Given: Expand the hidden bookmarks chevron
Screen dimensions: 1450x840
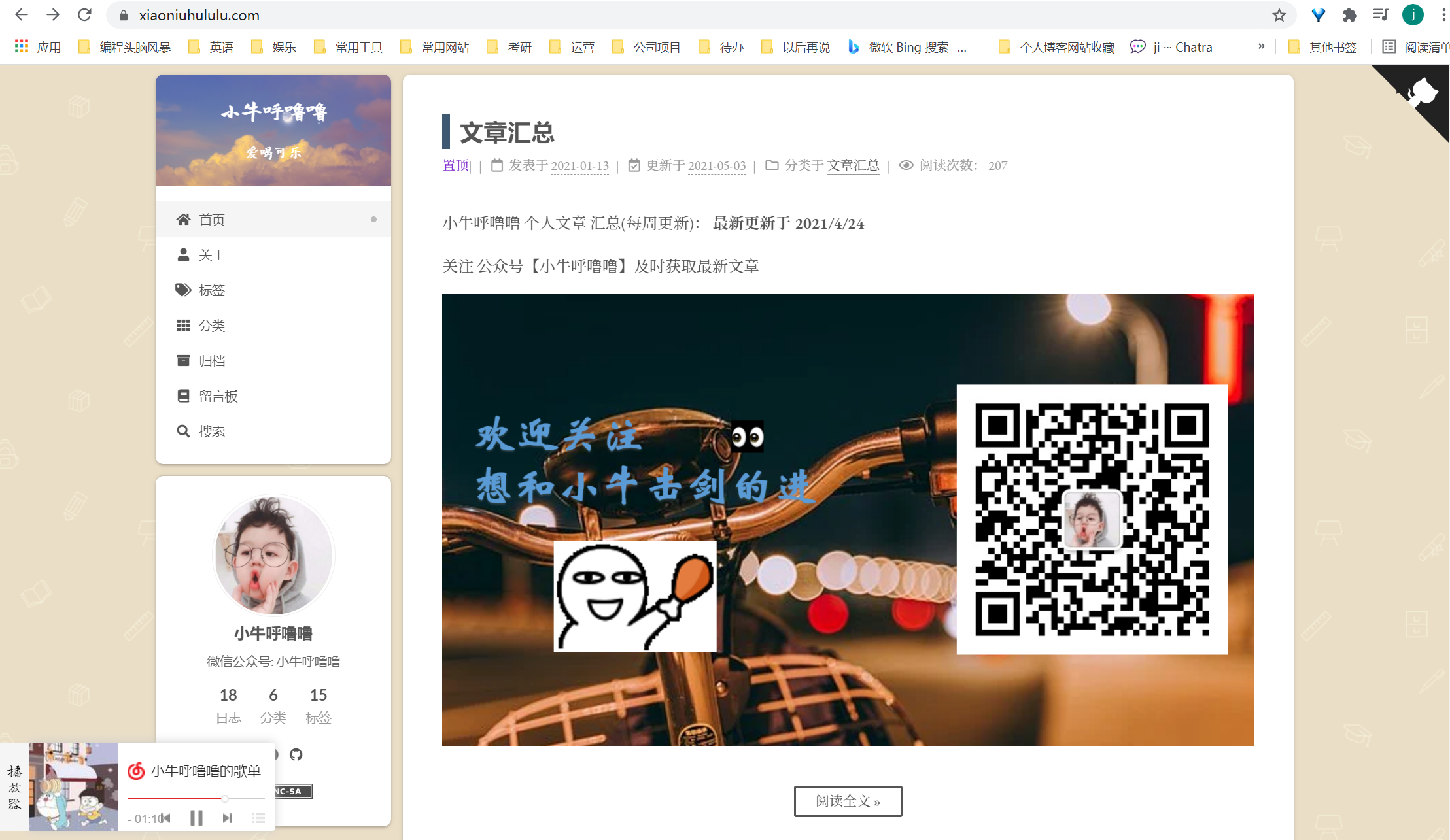Looking at the screenshot, I should point(1261,46).
